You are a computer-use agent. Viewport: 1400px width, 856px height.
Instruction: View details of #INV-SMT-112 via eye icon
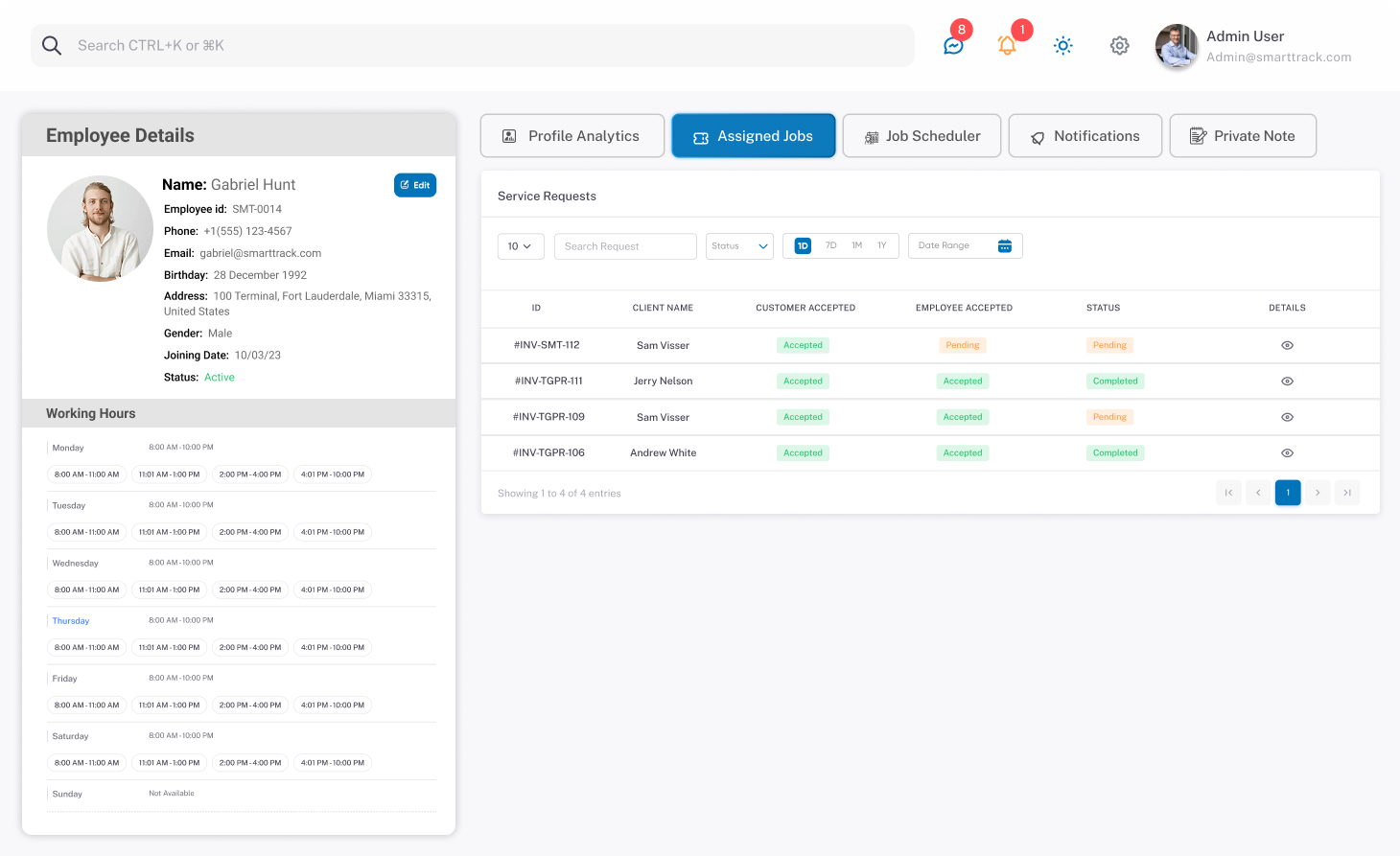1287,345
